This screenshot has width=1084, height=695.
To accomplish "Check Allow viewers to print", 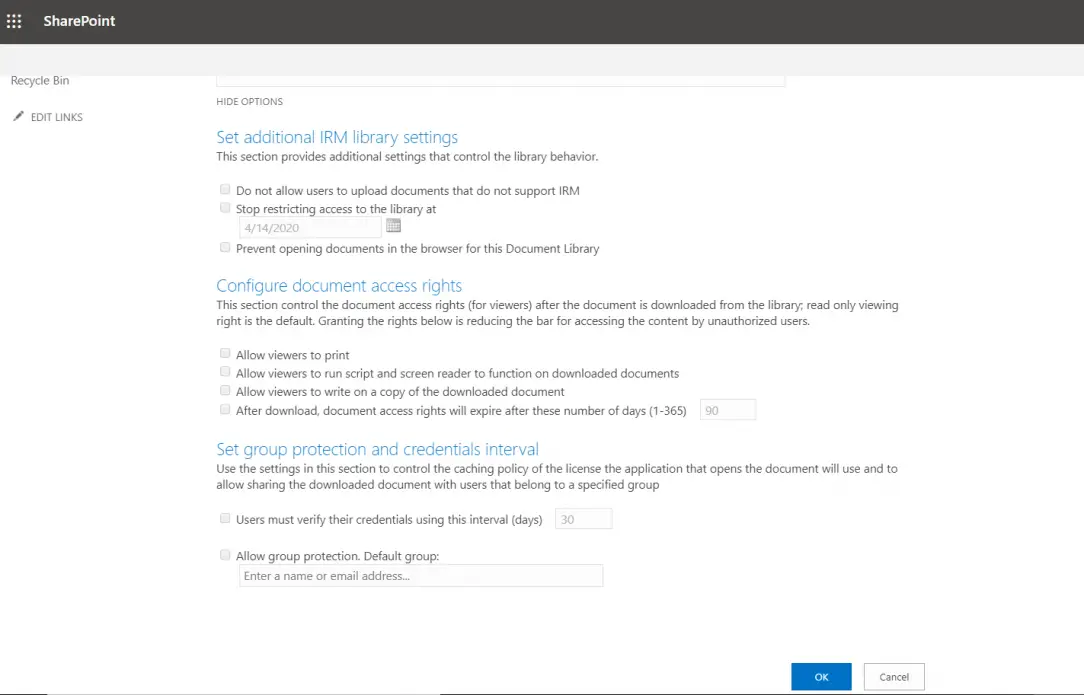I will point(225,353).
